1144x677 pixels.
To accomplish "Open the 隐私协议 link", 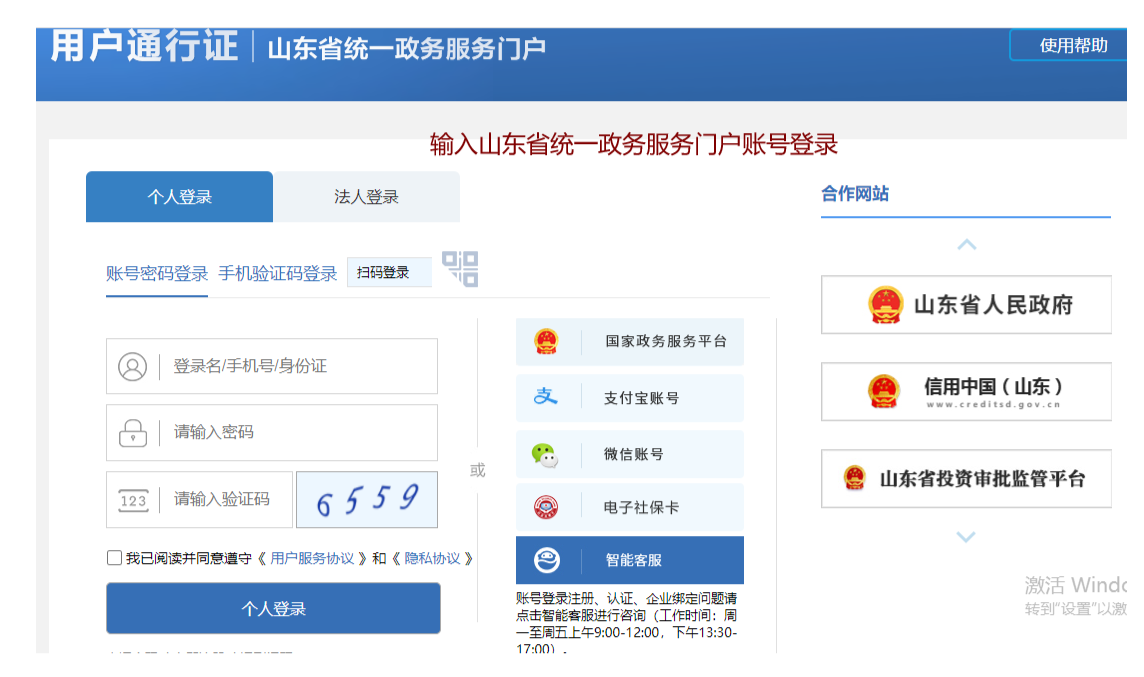I will pos(432,558).
